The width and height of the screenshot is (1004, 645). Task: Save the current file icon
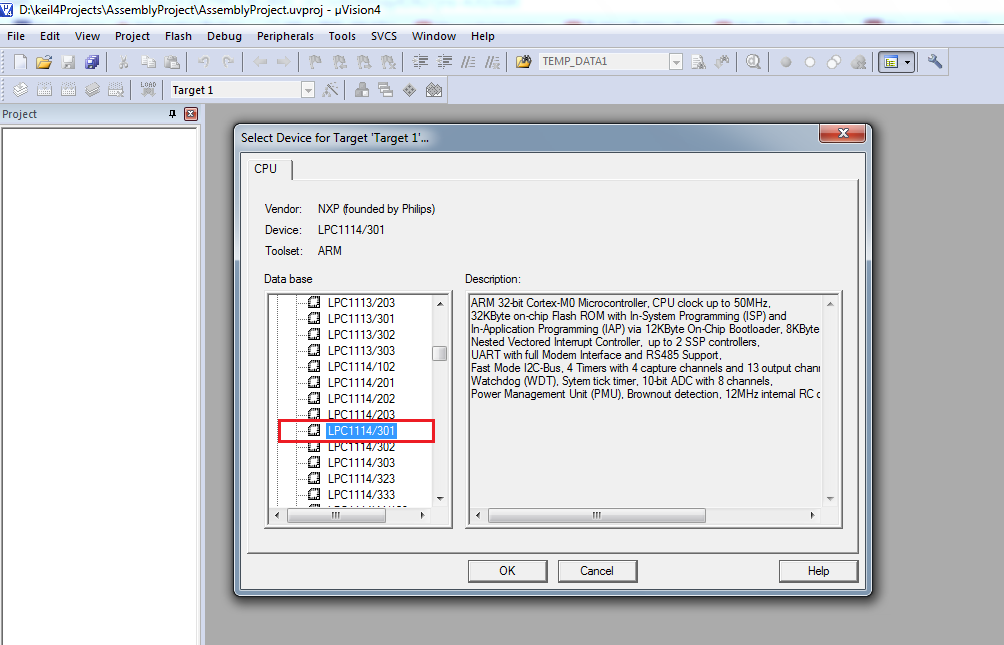(68, 62)
